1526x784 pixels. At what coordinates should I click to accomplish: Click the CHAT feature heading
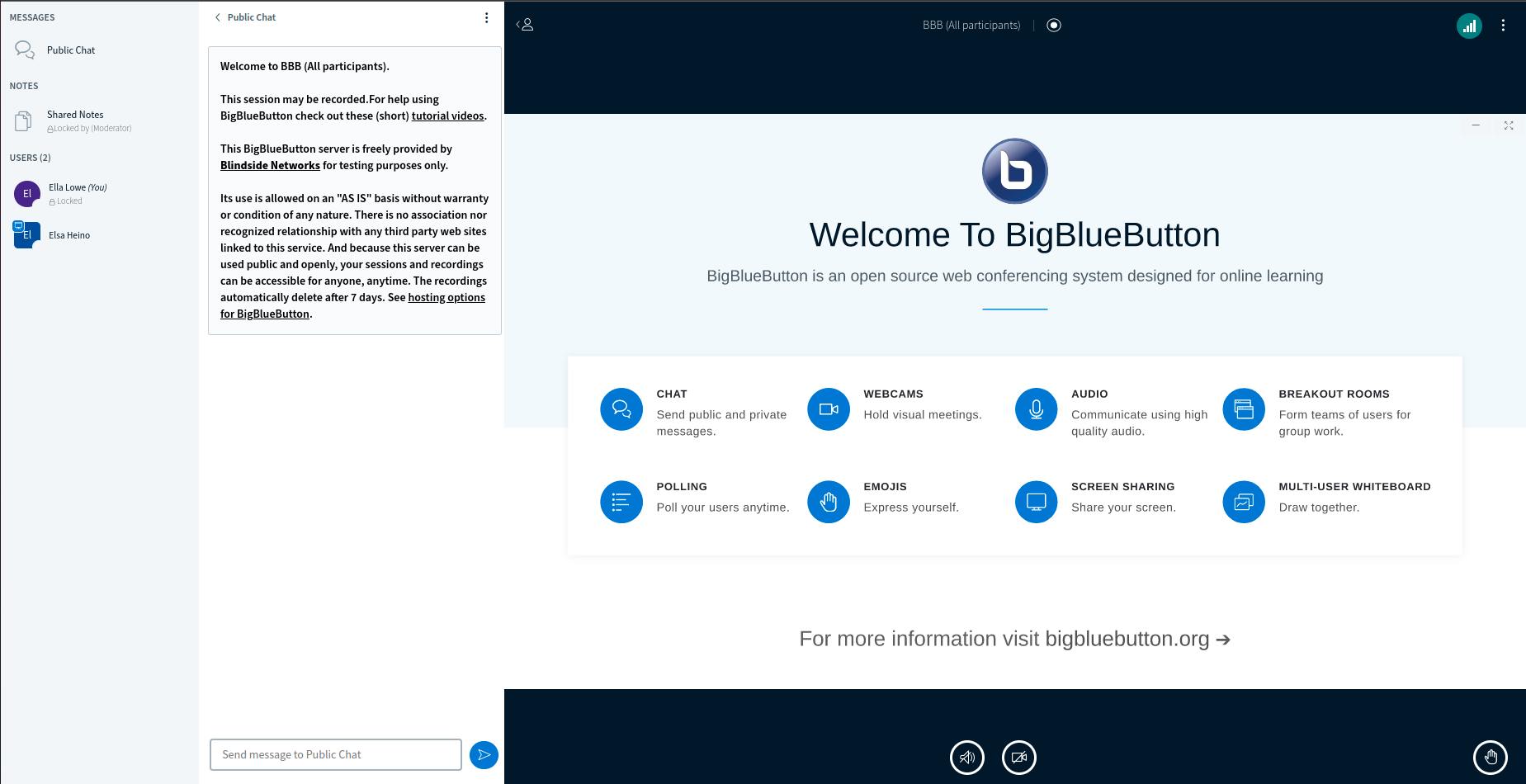point(672,394)
